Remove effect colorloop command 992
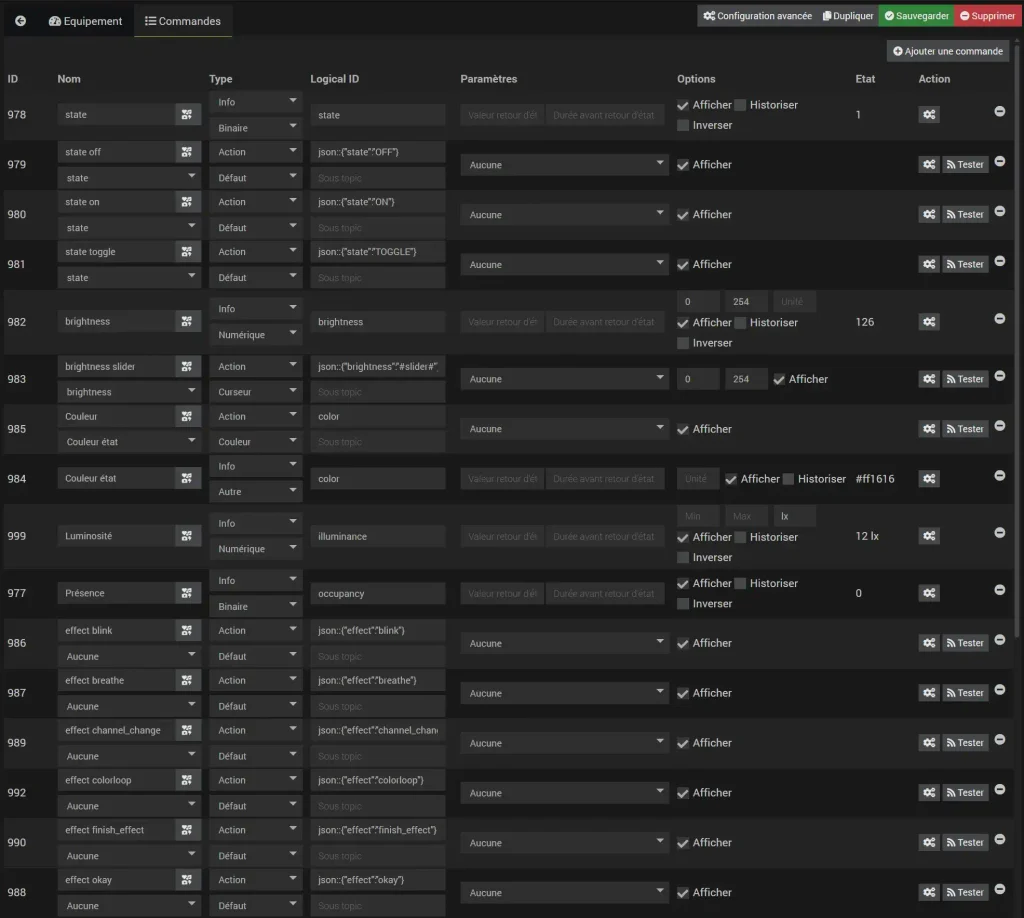This screenshot has height=918, width=1024. point(999,789)
